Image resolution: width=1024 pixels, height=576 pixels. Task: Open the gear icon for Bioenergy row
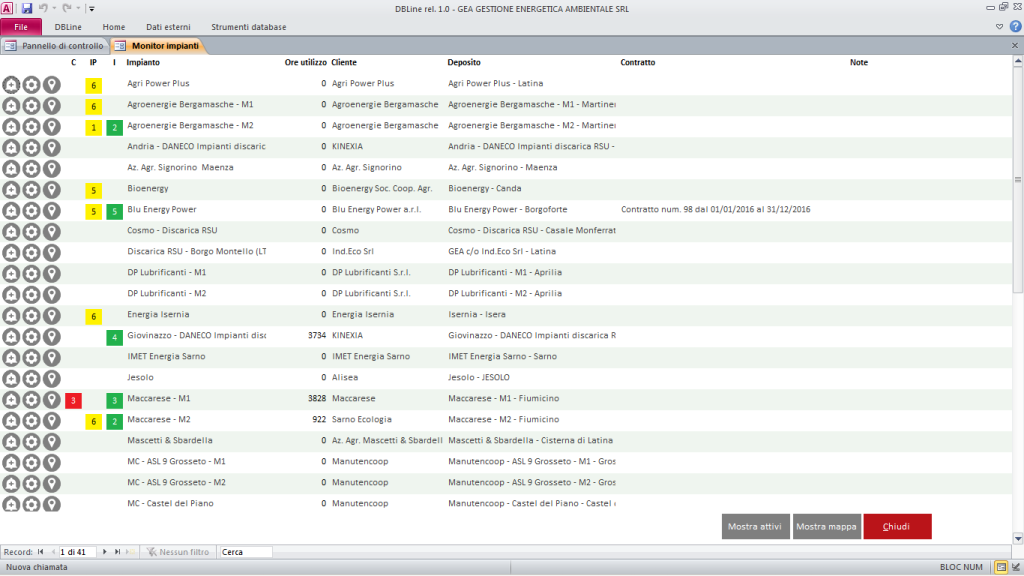(31, 189)
